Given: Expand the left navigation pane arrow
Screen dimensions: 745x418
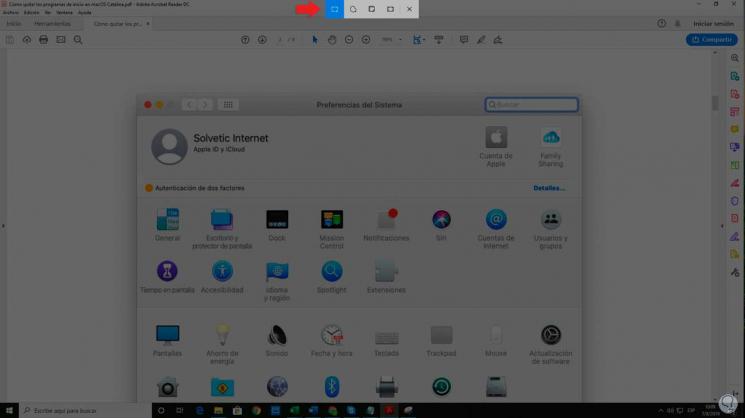Looking at the screenshot, I should 3,226.
